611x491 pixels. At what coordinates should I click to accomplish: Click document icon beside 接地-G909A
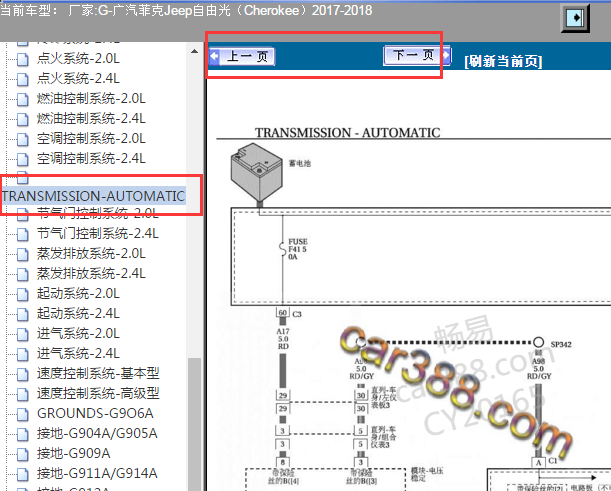coord(23,454)
